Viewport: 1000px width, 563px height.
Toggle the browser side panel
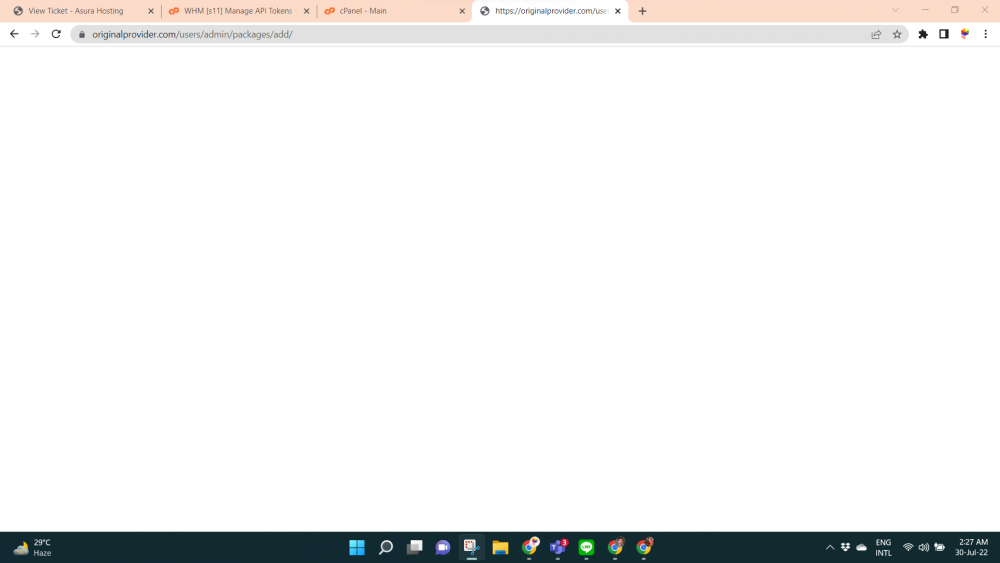click(x=944, y=34)
